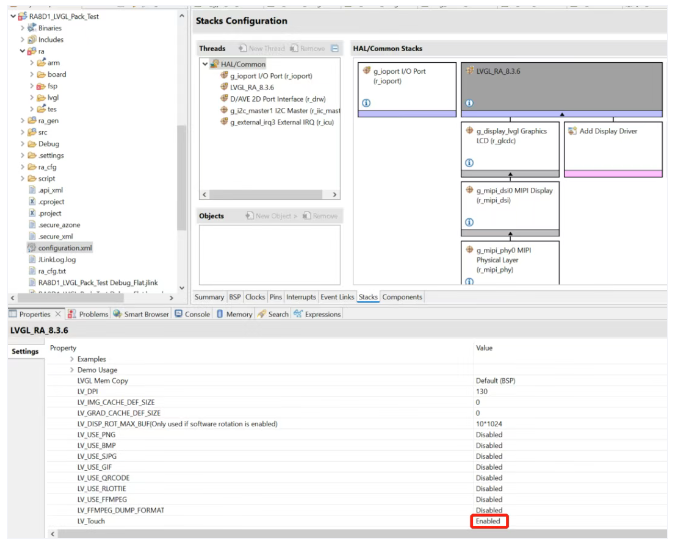This screenshot has width=674, height=544.
Task: Expand Demo Usage property group
Action: (x=72, y=370)
